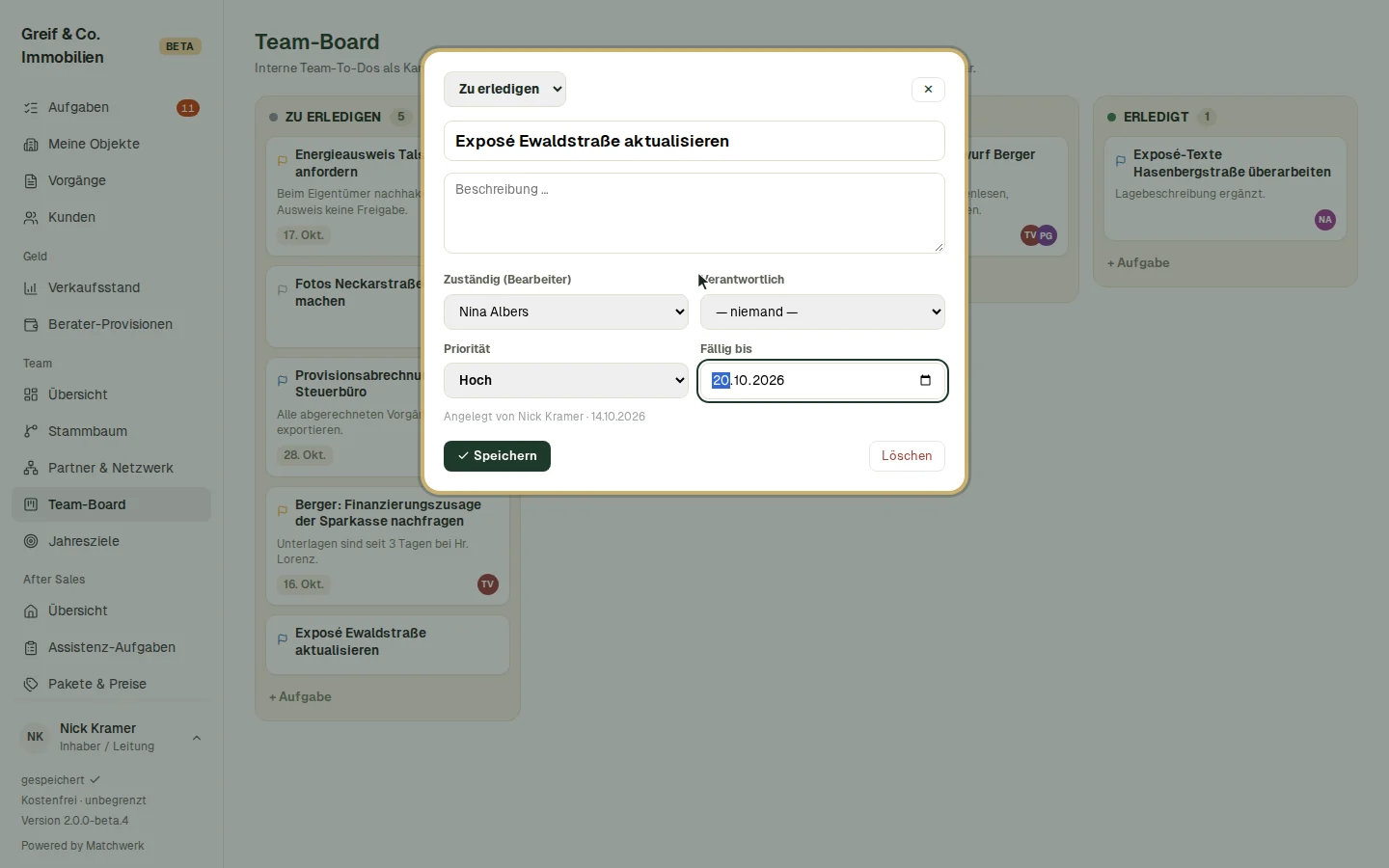Go to Pakete & Preise

(111, 685)
